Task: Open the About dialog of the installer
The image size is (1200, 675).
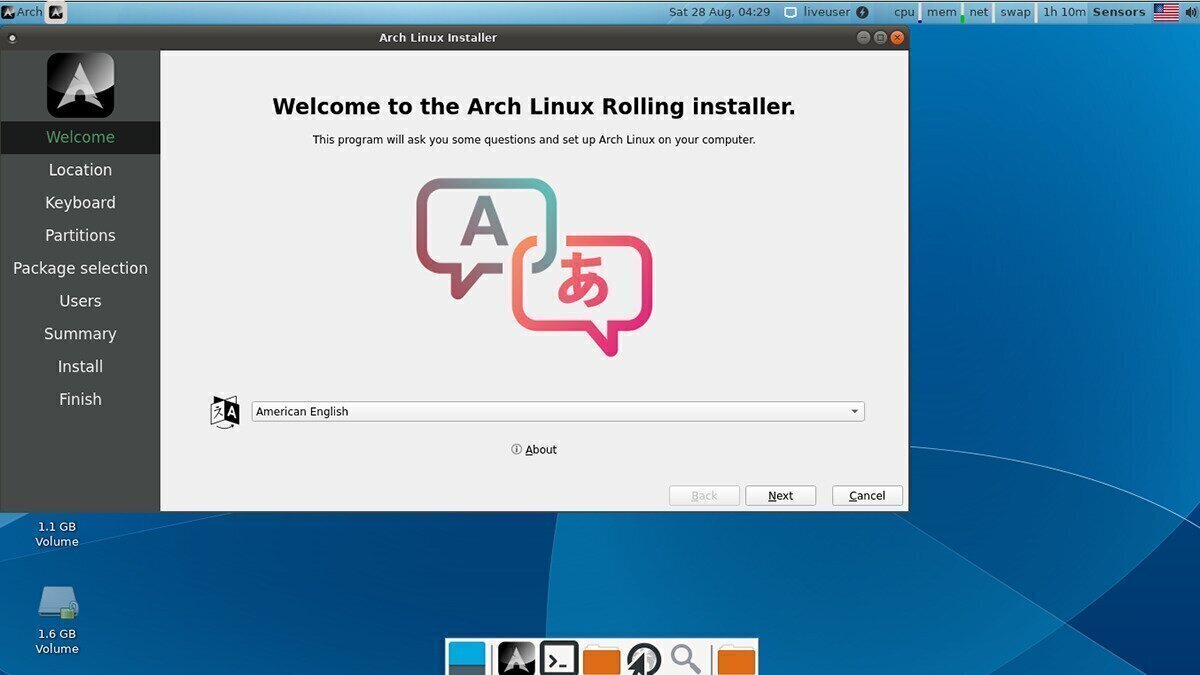Action: coord(535,449)
